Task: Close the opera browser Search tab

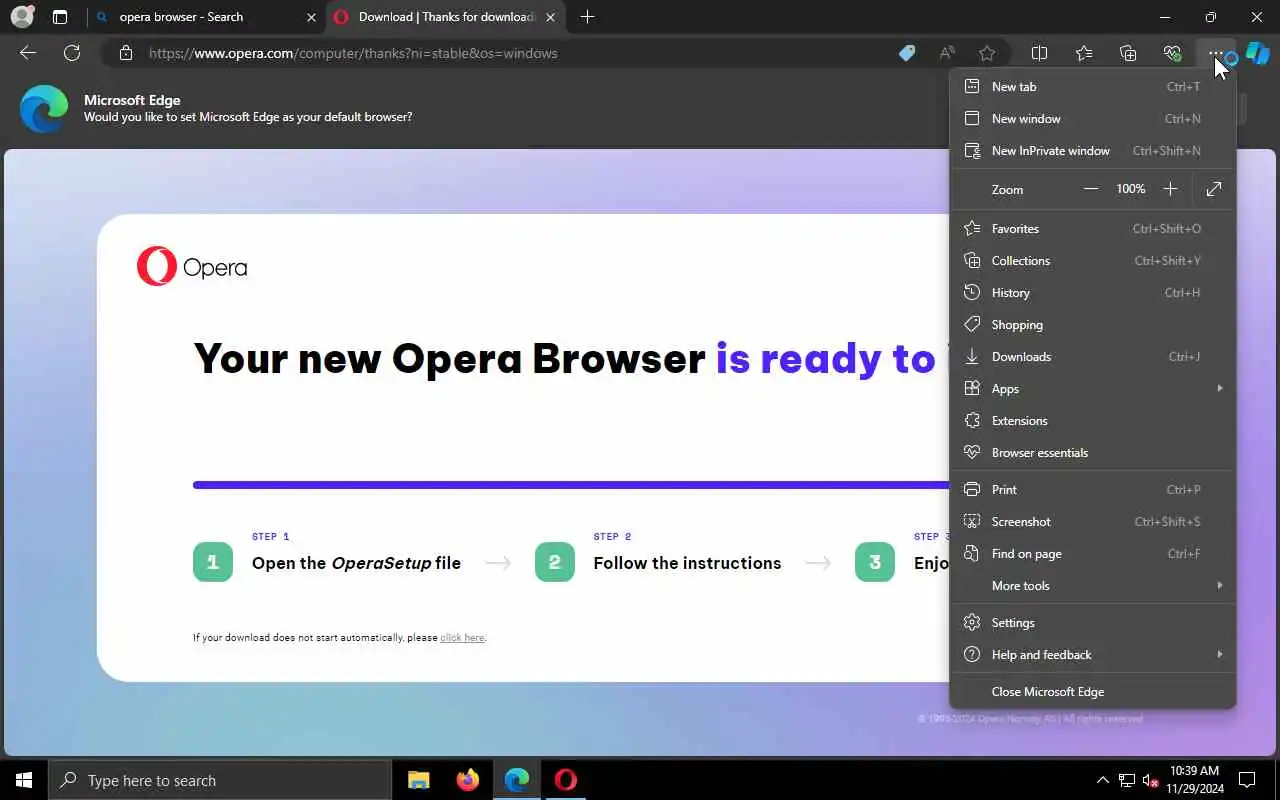Action: 311,17
